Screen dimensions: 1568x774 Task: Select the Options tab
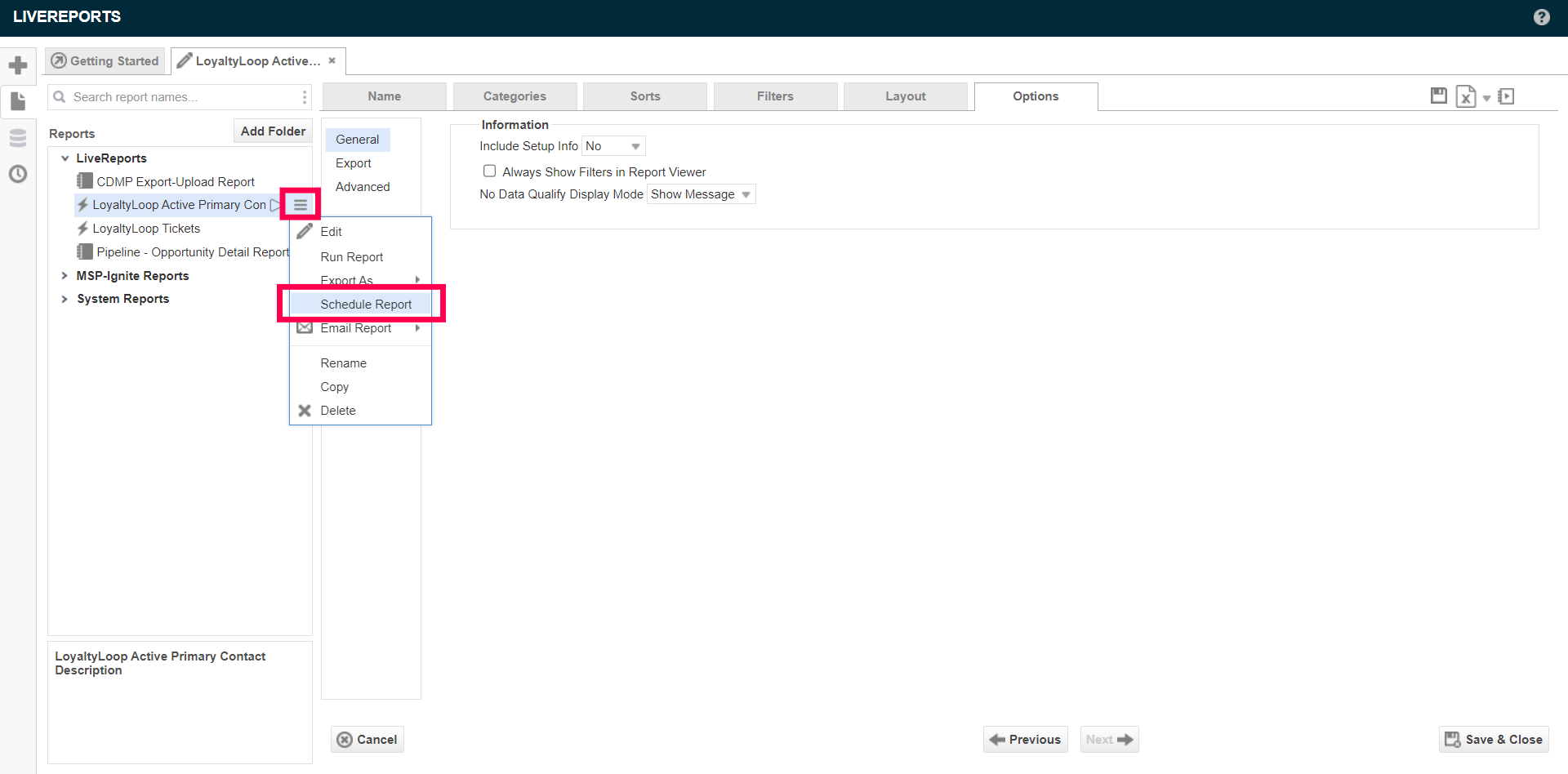(x=1036, y=96)
